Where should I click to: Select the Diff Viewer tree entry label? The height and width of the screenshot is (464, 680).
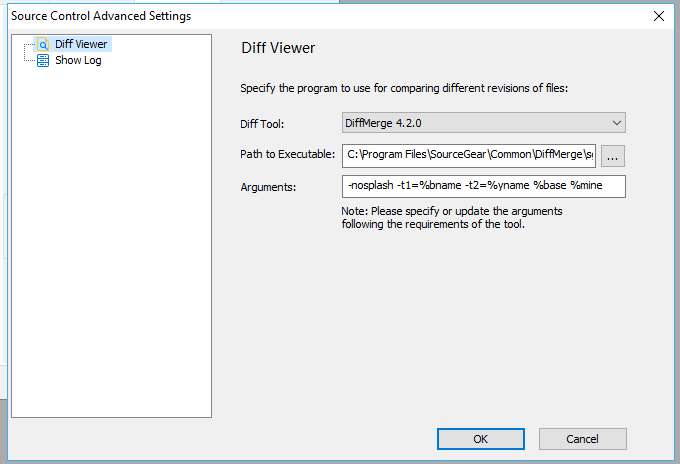[x=81, y=44]
